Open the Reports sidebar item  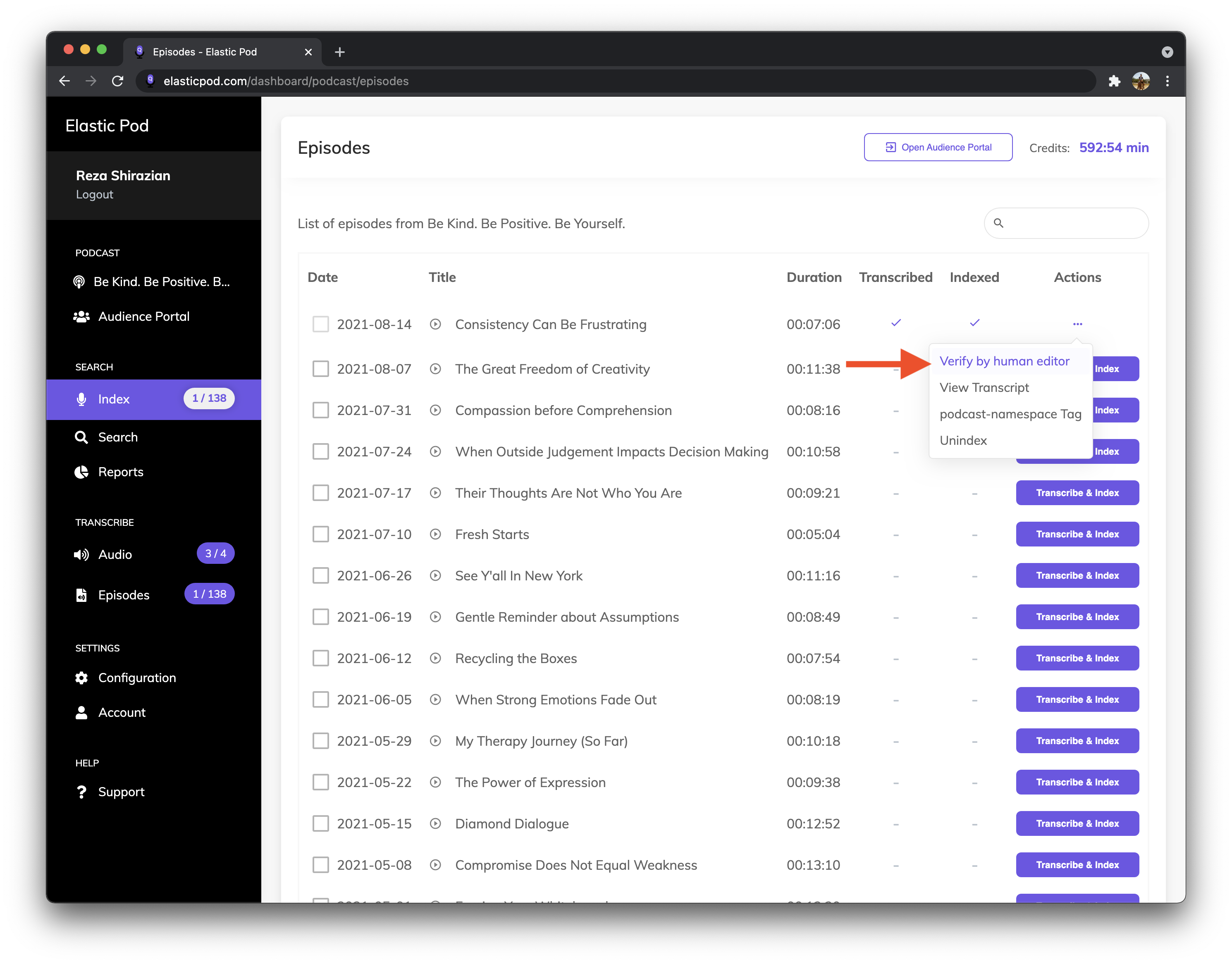[110, 472]
